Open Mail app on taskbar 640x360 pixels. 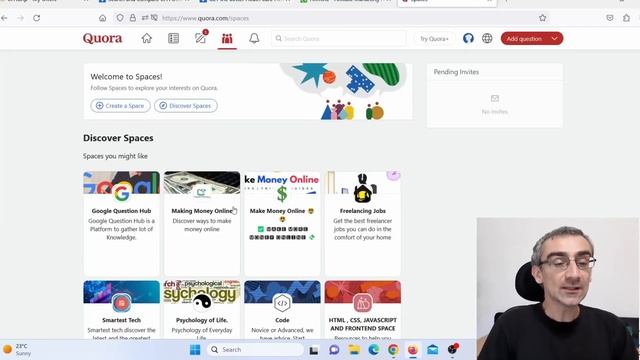pos(433,350)
